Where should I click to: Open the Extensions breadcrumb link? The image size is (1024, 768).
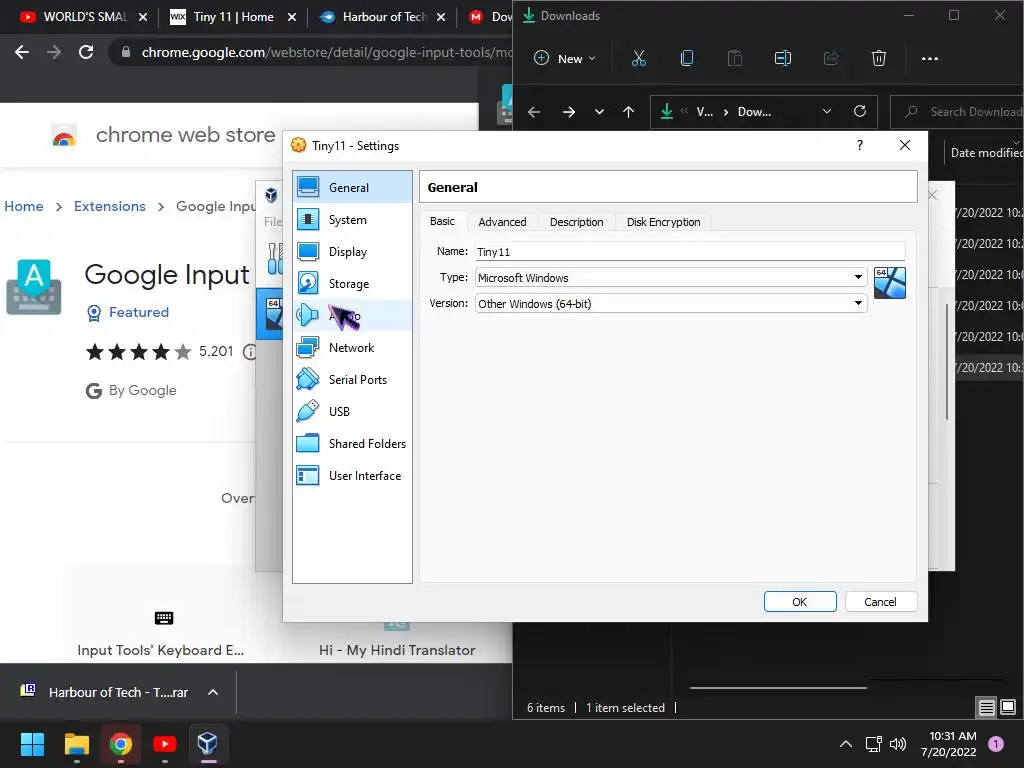coord(110,206)
